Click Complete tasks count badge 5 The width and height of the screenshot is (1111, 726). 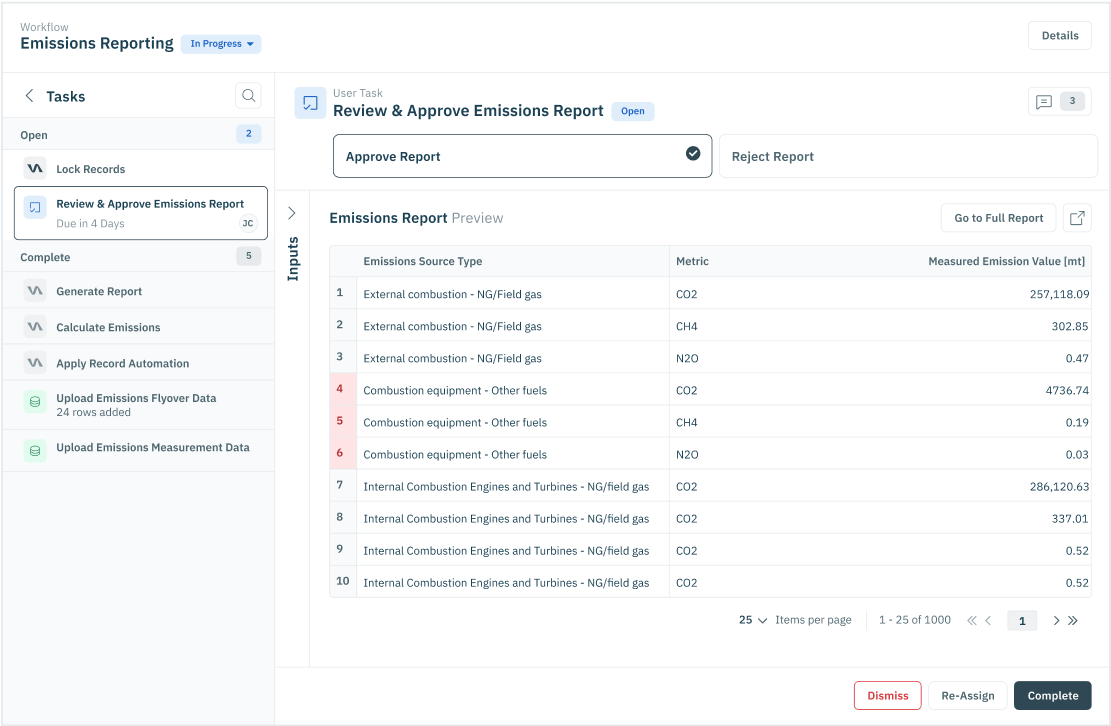pos(249,256)
